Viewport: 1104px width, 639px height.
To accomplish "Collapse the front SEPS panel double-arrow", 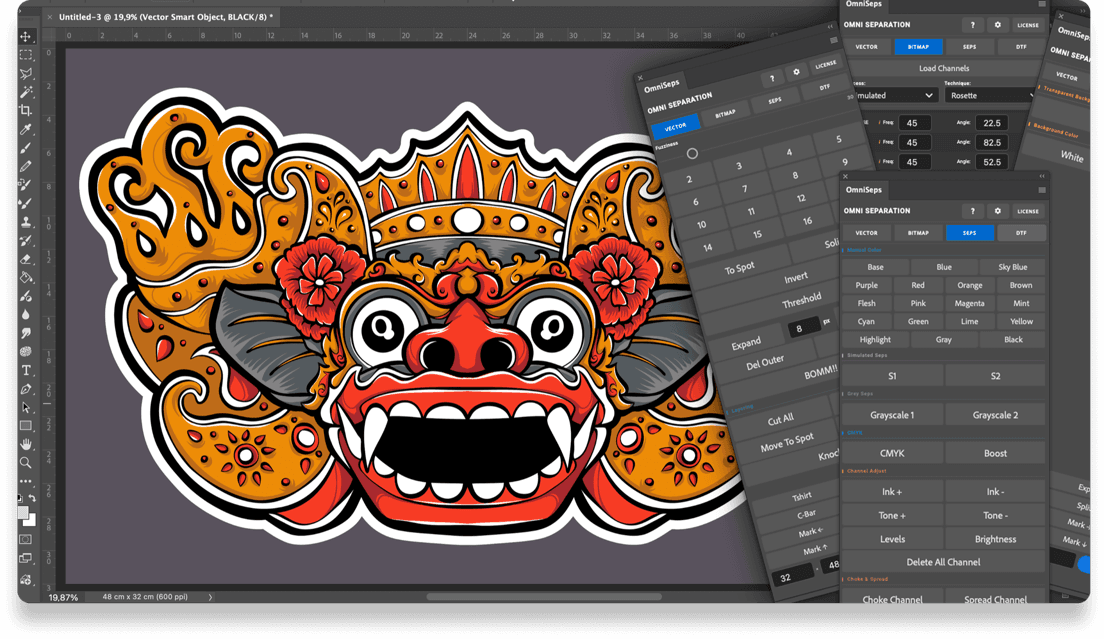I will tap(1042, 176).
